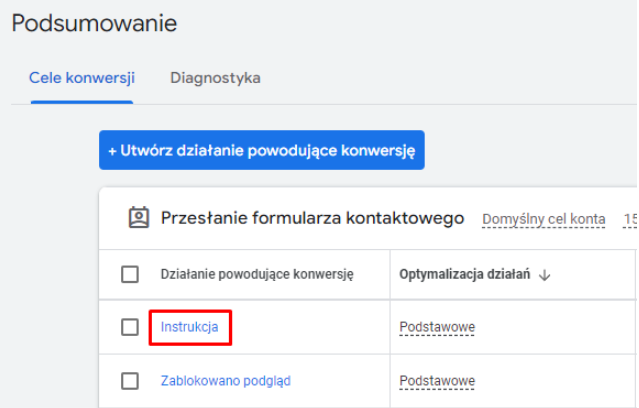Screen dimensions: 639x408
Task: Check the box for the Instrukcja row
Action: point(130,327)
